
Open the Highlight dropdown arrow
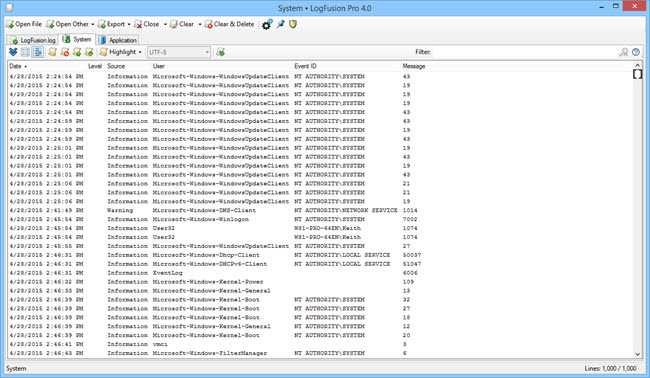point(140,52)
